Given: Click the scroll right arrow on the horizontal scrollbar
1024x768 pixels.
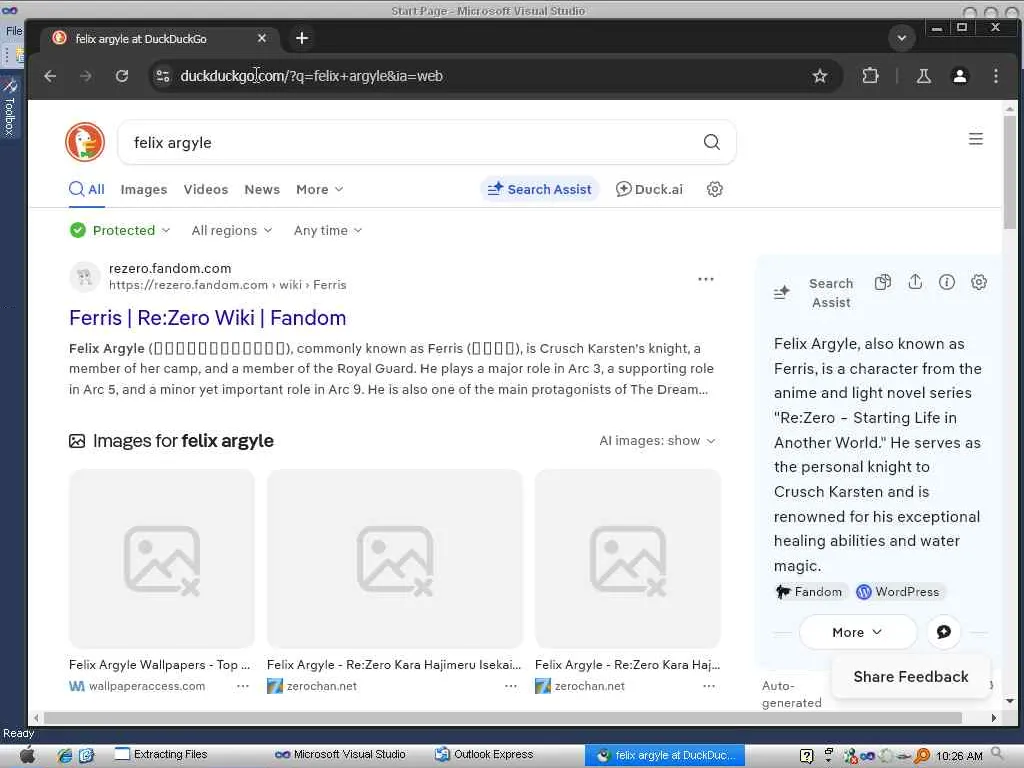Looking at the screenshot, I should click(x=994, y=718).
